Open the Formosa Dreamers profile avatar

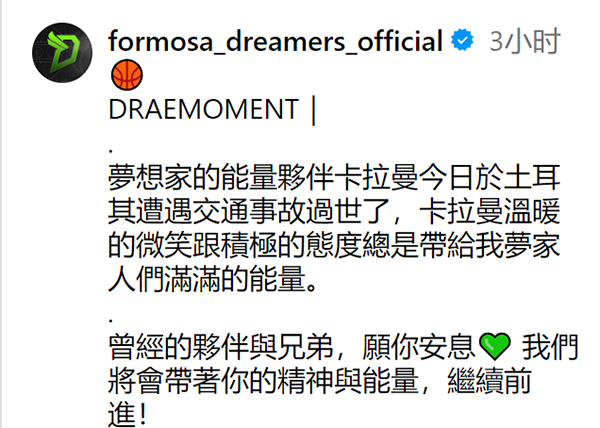point(62,53)
